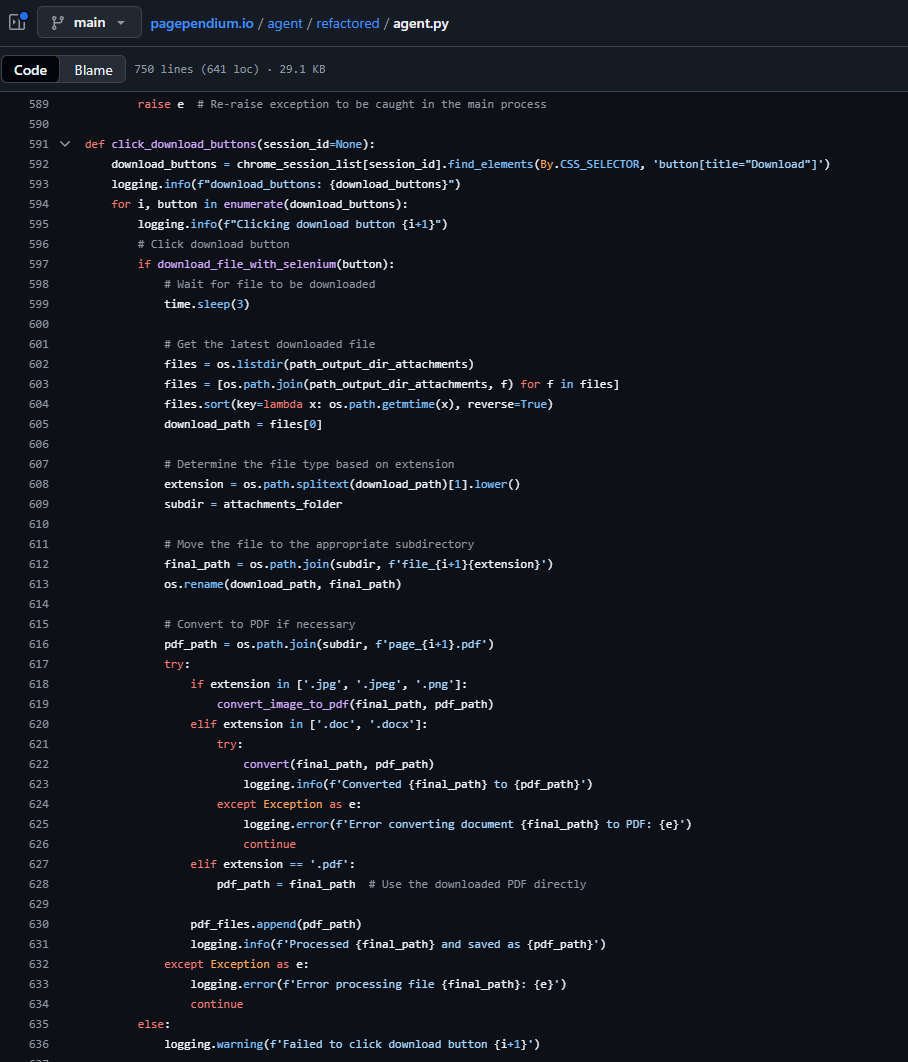Collapse the function at line 591
This screenshot has height=1062, width=908.
pyautogui.click(x=65, y=144)
